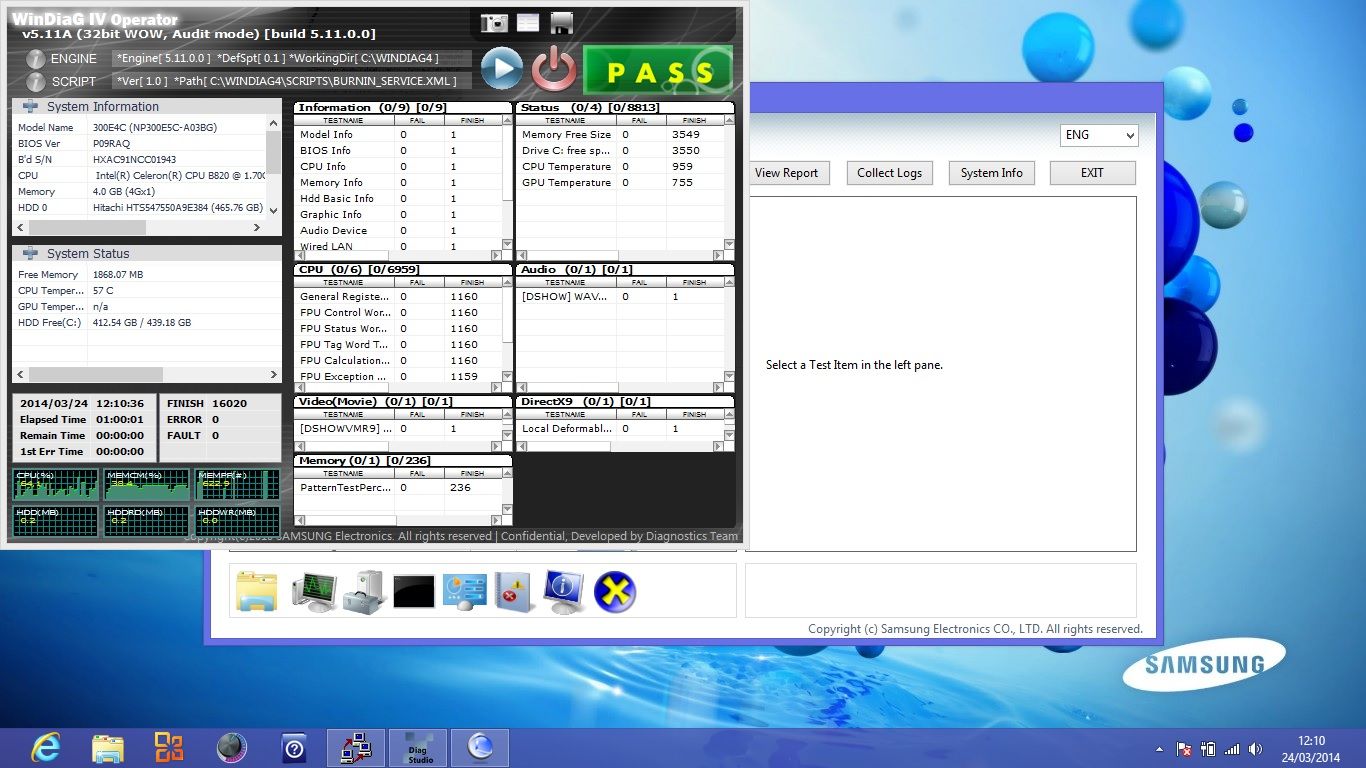The height and width of the screenshot is (768, 1366).
Task: Click the System Information panel header
Action: [x=147, y=106]
